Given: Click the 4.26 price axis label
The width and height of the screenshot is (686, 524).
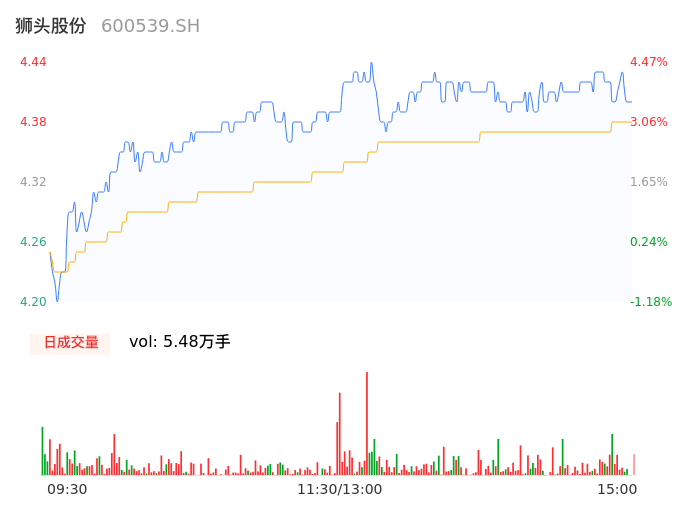Looking at the screenshot, I should point(33,242).
